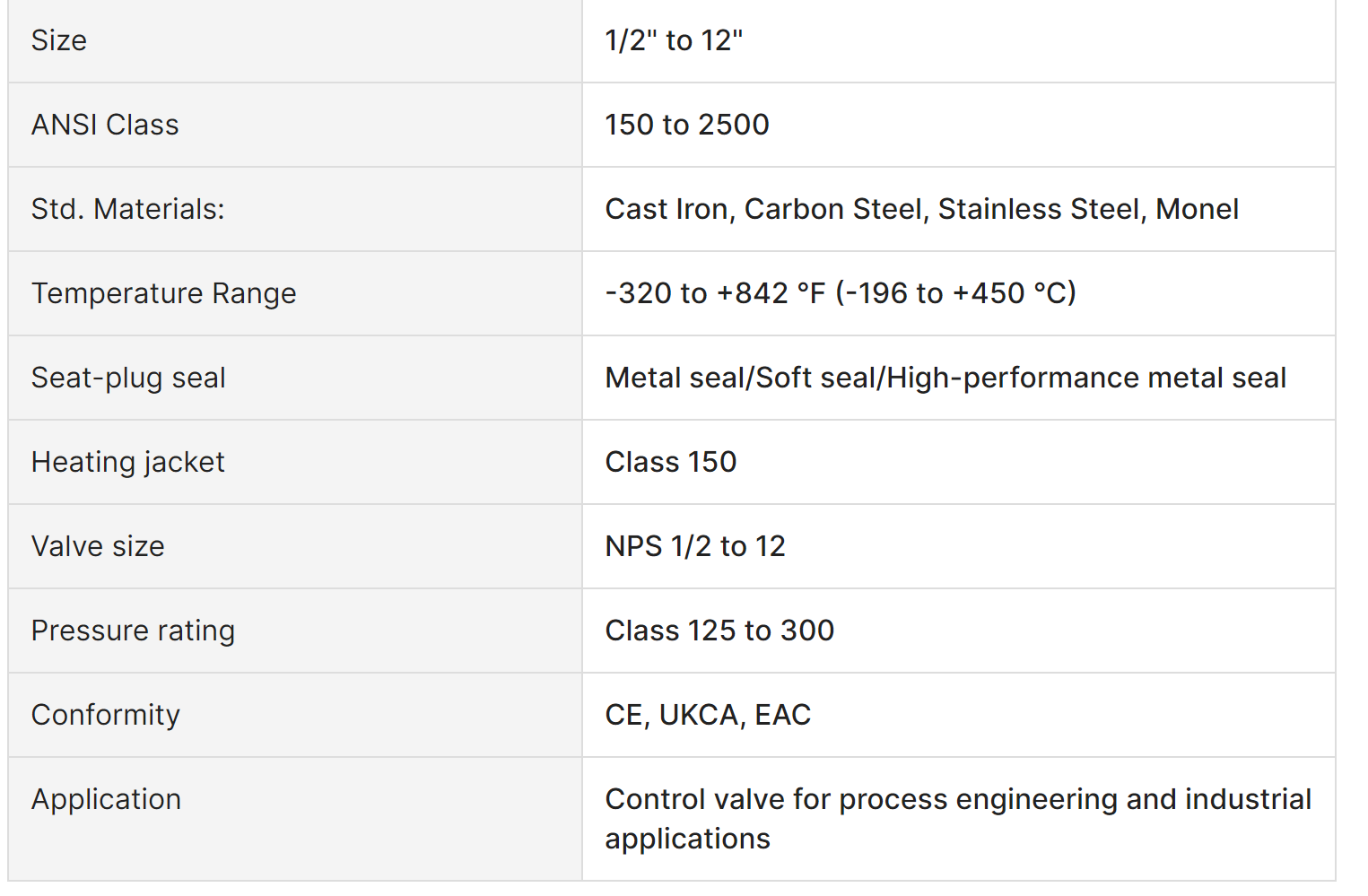Click the Seat-plug seal label

[128, 378]
